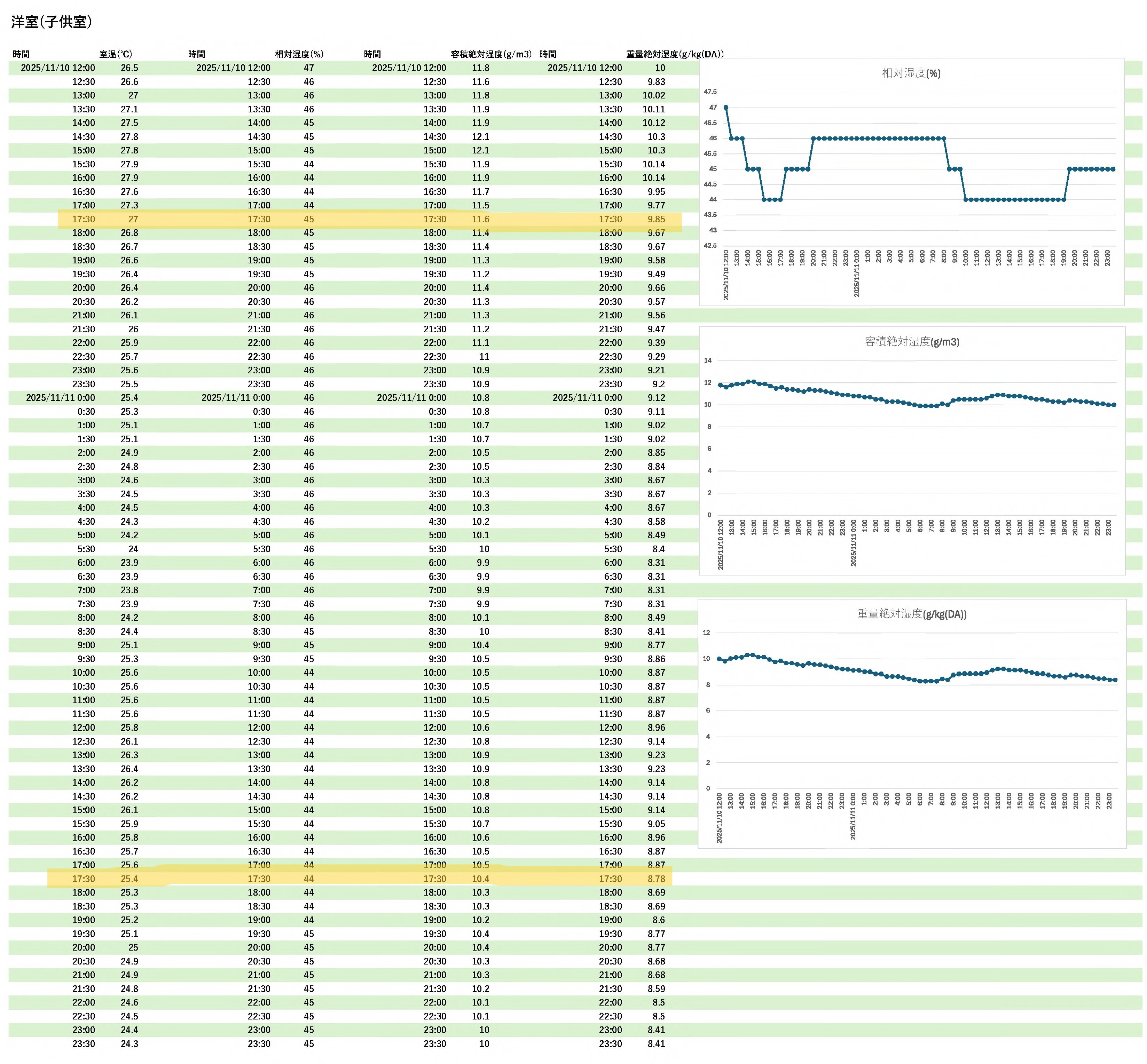Select last row temperature value 24.3
This screenshot has height=1064, width=1147.
[x=129, y=1044]
